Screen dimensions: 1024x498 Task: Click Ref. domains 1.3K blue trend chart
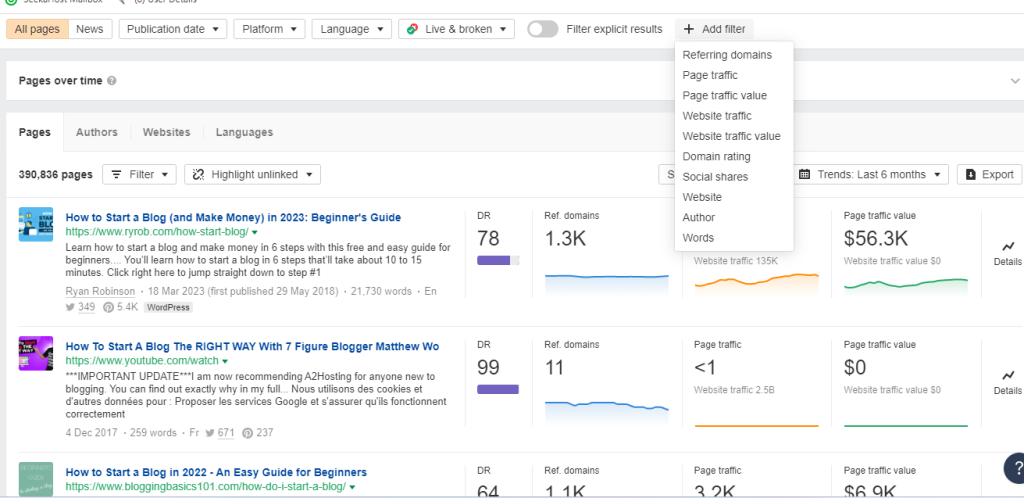click(607, 285)
